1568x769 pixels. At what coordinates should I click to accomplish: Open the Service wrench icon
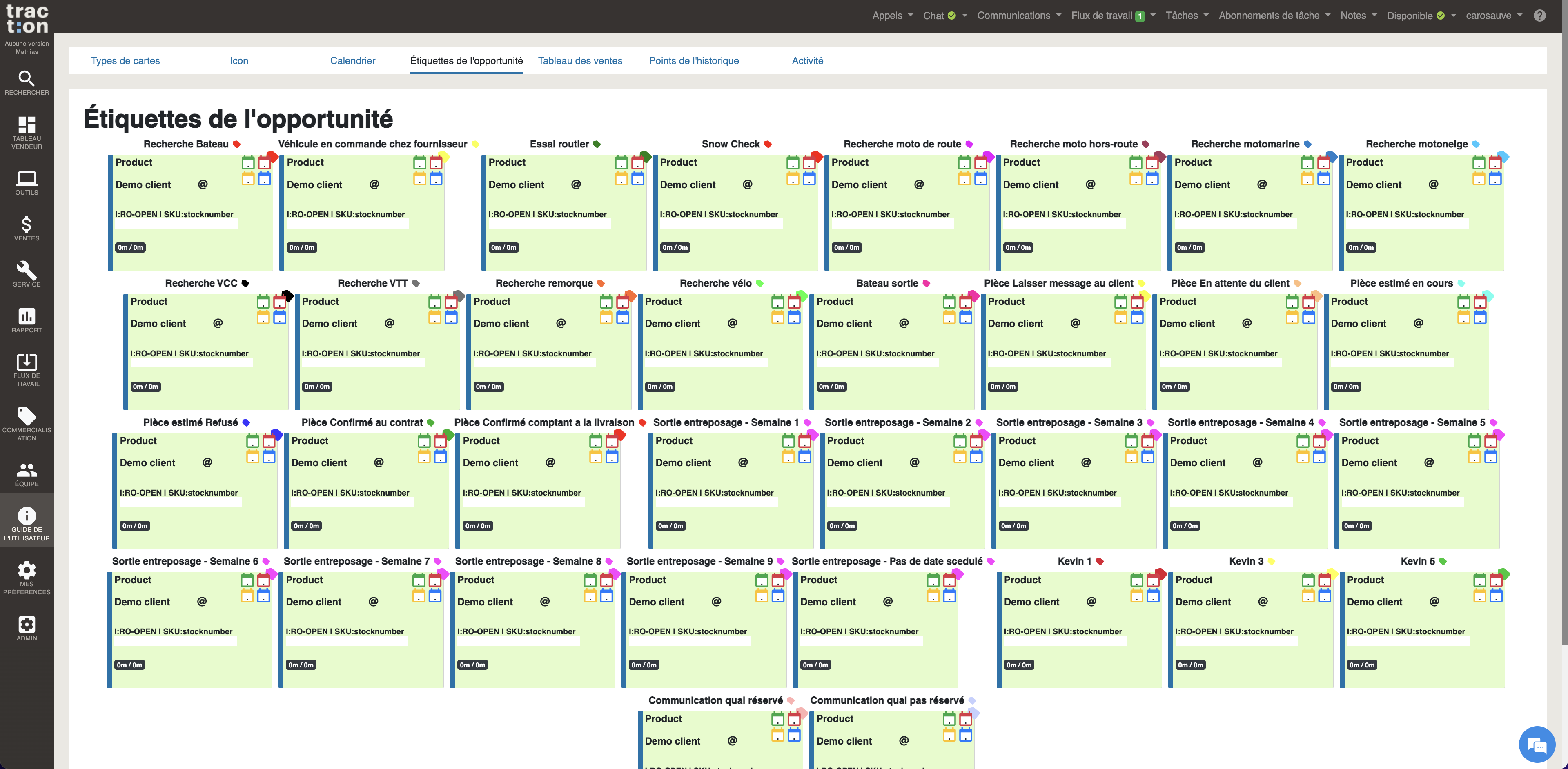(x=27, y=274)
